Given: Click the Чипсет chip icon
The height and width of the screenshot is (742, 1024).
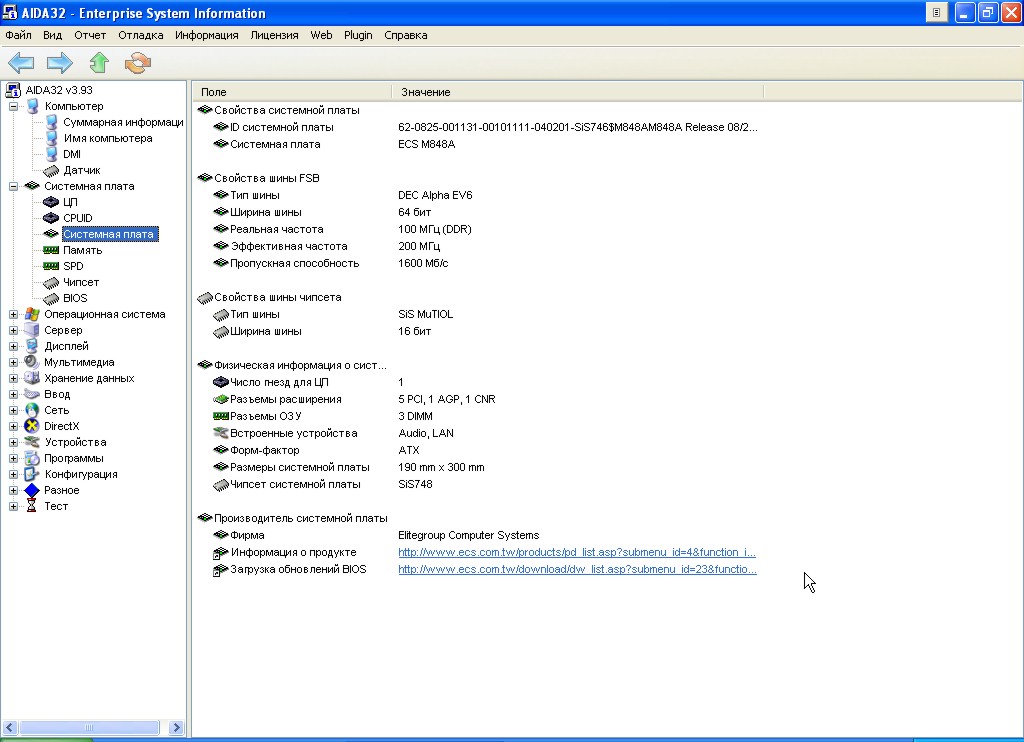Looking at the screenshot, I should coord(51,282).
